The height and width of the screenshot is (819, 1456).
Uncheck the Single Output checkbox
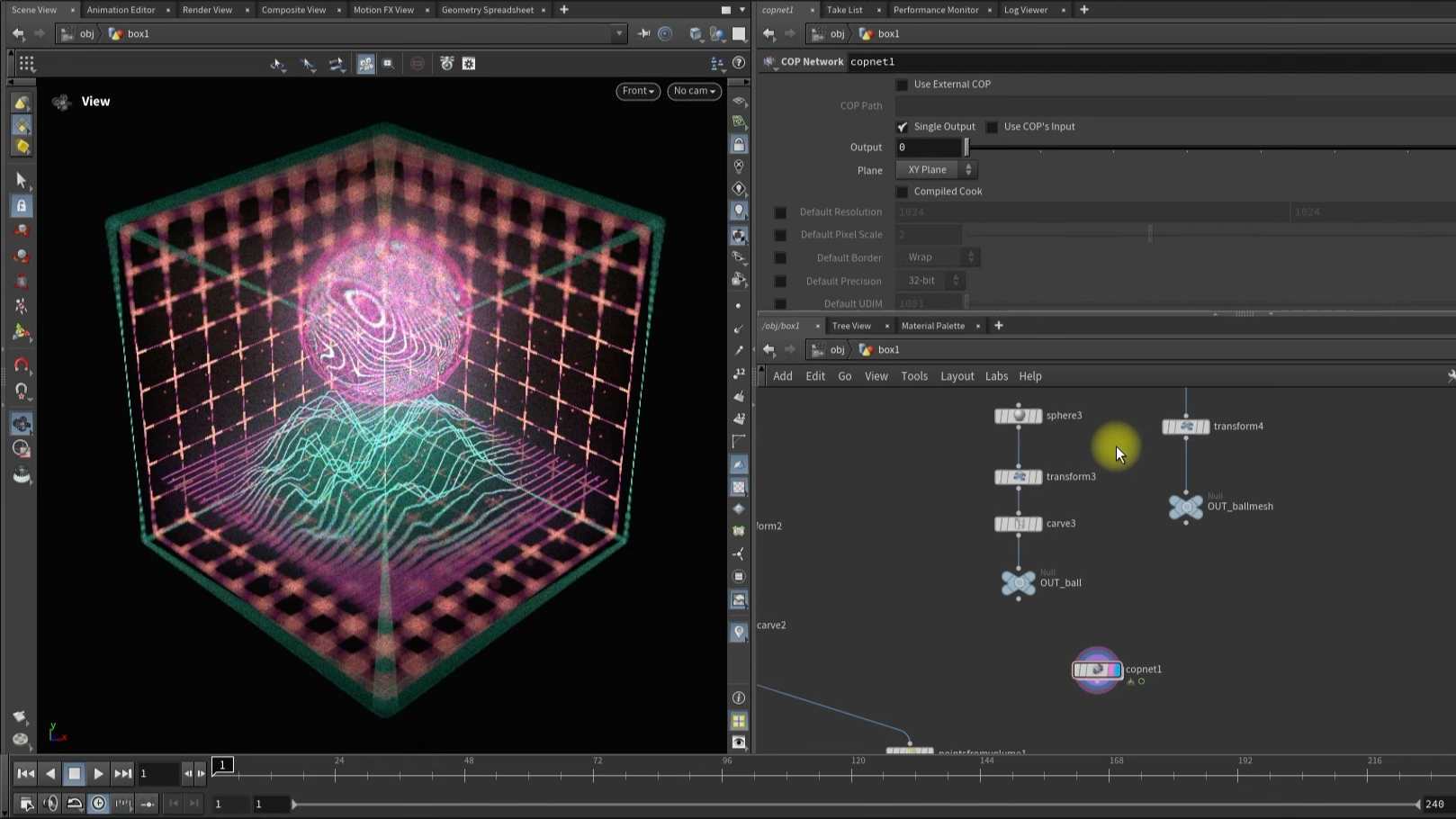902,127
